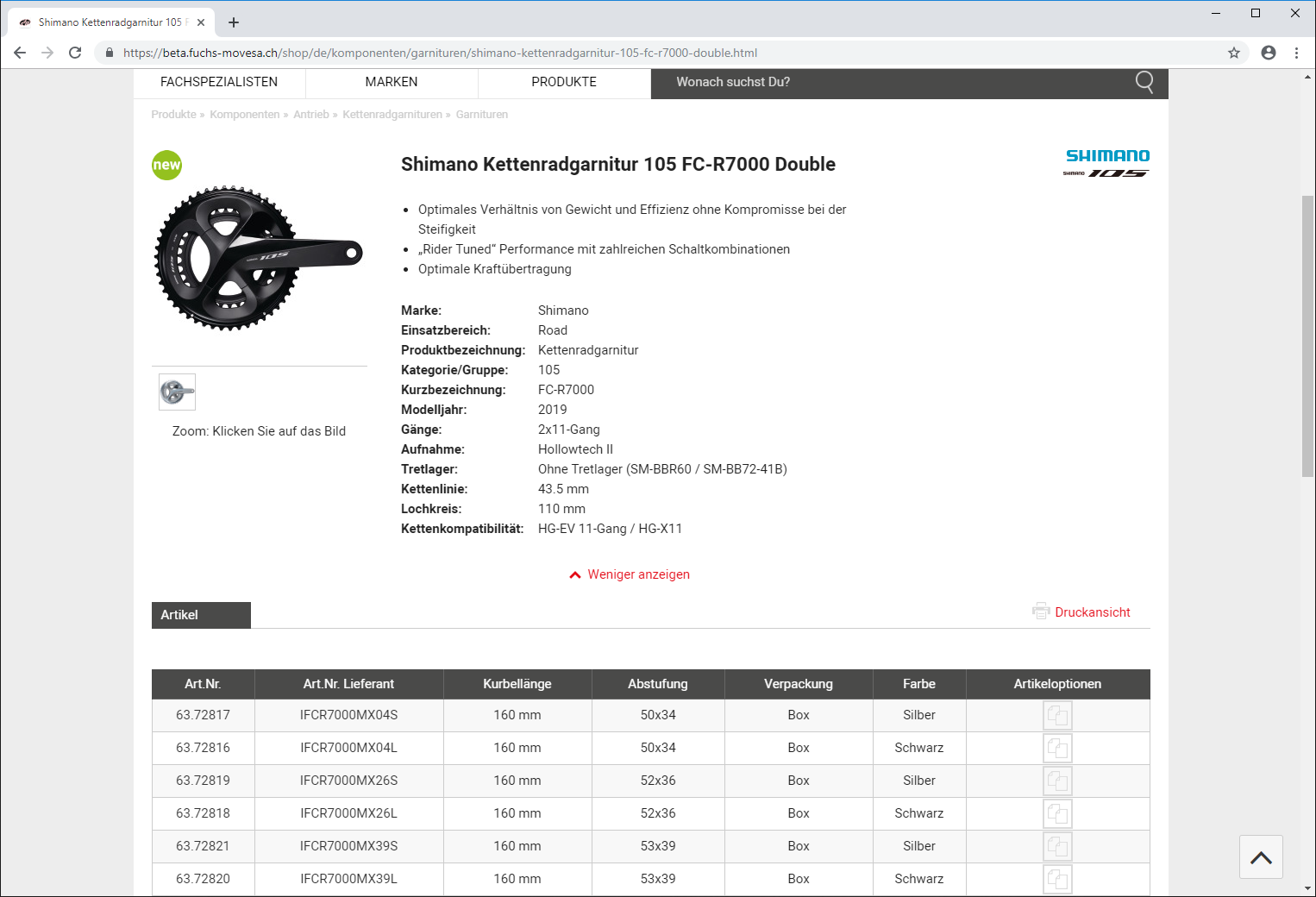Image resolution: width=1316 pixels, height=897 pixels.
Task: Open the MARKEN menu
Action: (392, 82)
